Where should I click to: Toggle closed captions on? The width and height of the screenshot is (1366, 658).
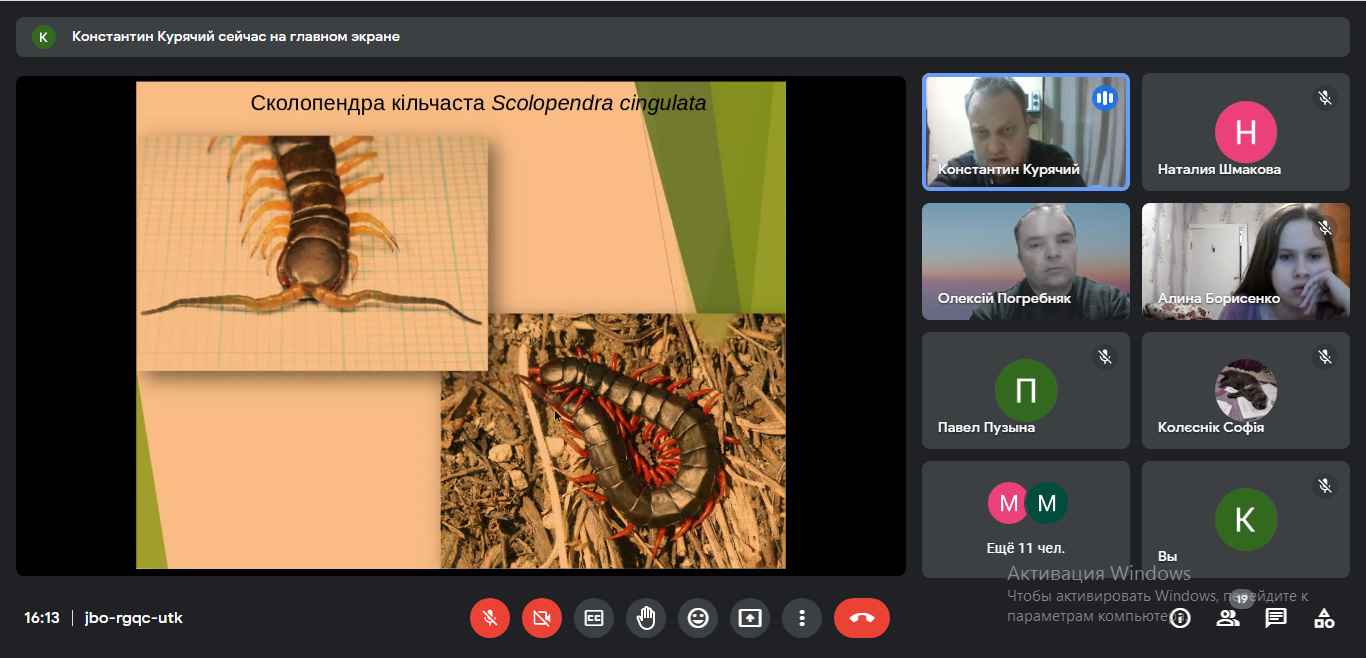(594, 618)
